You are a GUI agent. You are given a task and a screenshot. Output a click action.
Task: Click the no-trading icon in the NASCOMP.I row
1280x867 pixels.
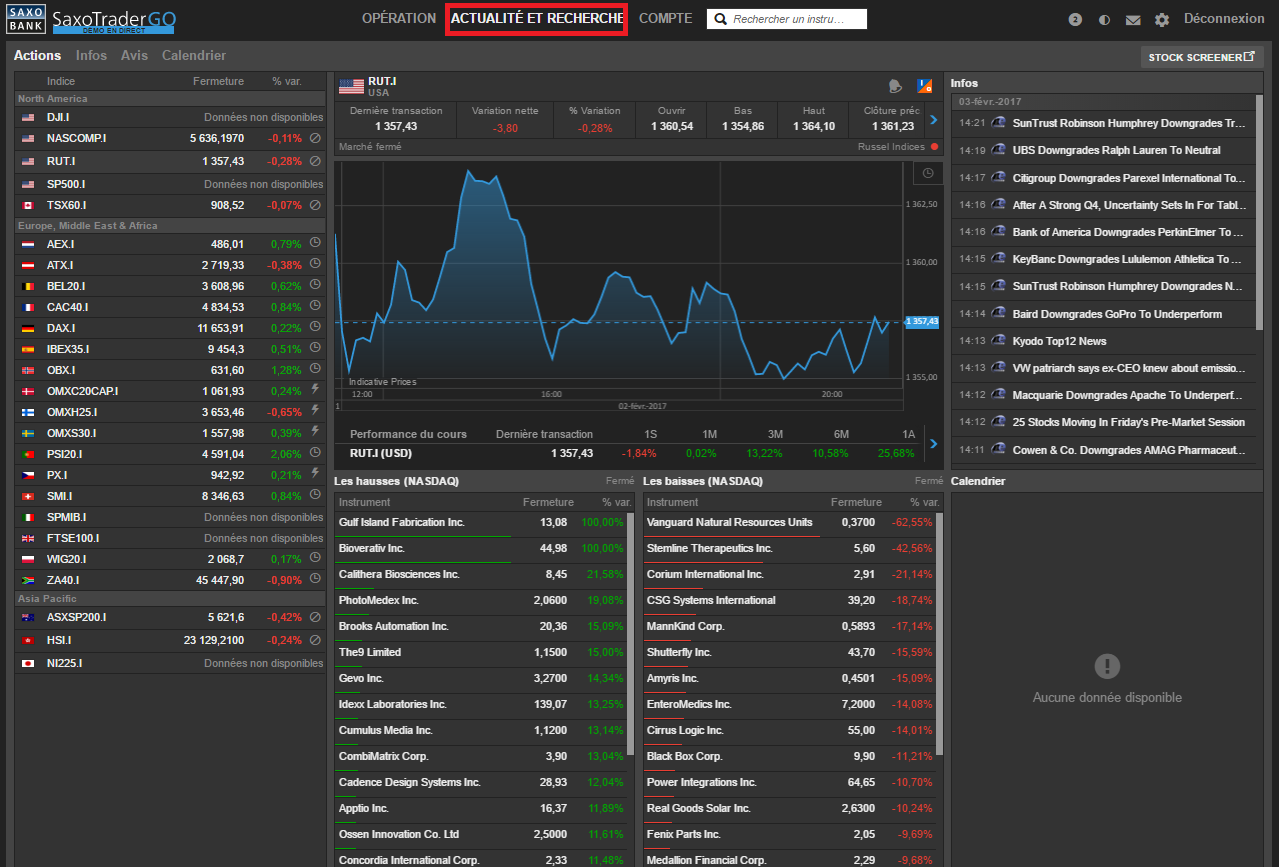coord(315,138)
